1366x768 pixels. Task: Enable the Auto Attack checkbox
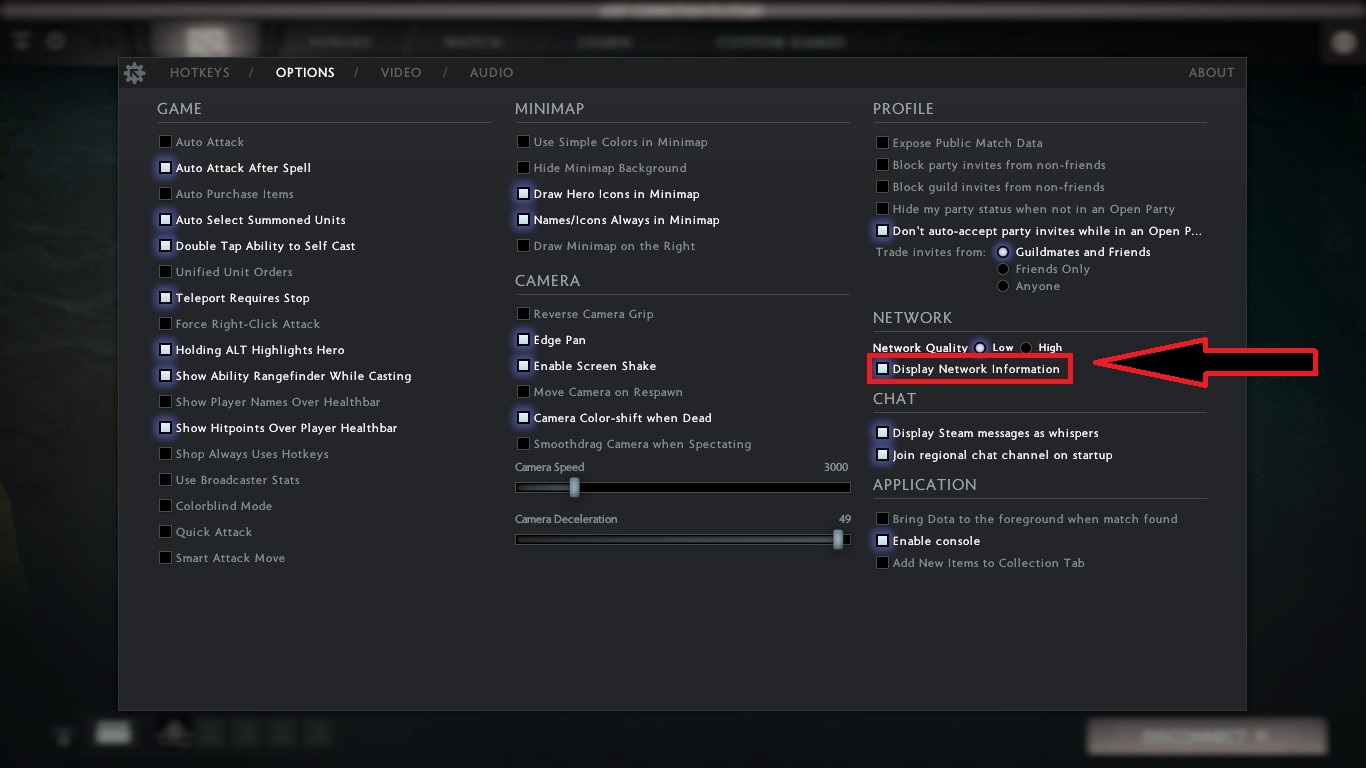click(x=166, y=142)
